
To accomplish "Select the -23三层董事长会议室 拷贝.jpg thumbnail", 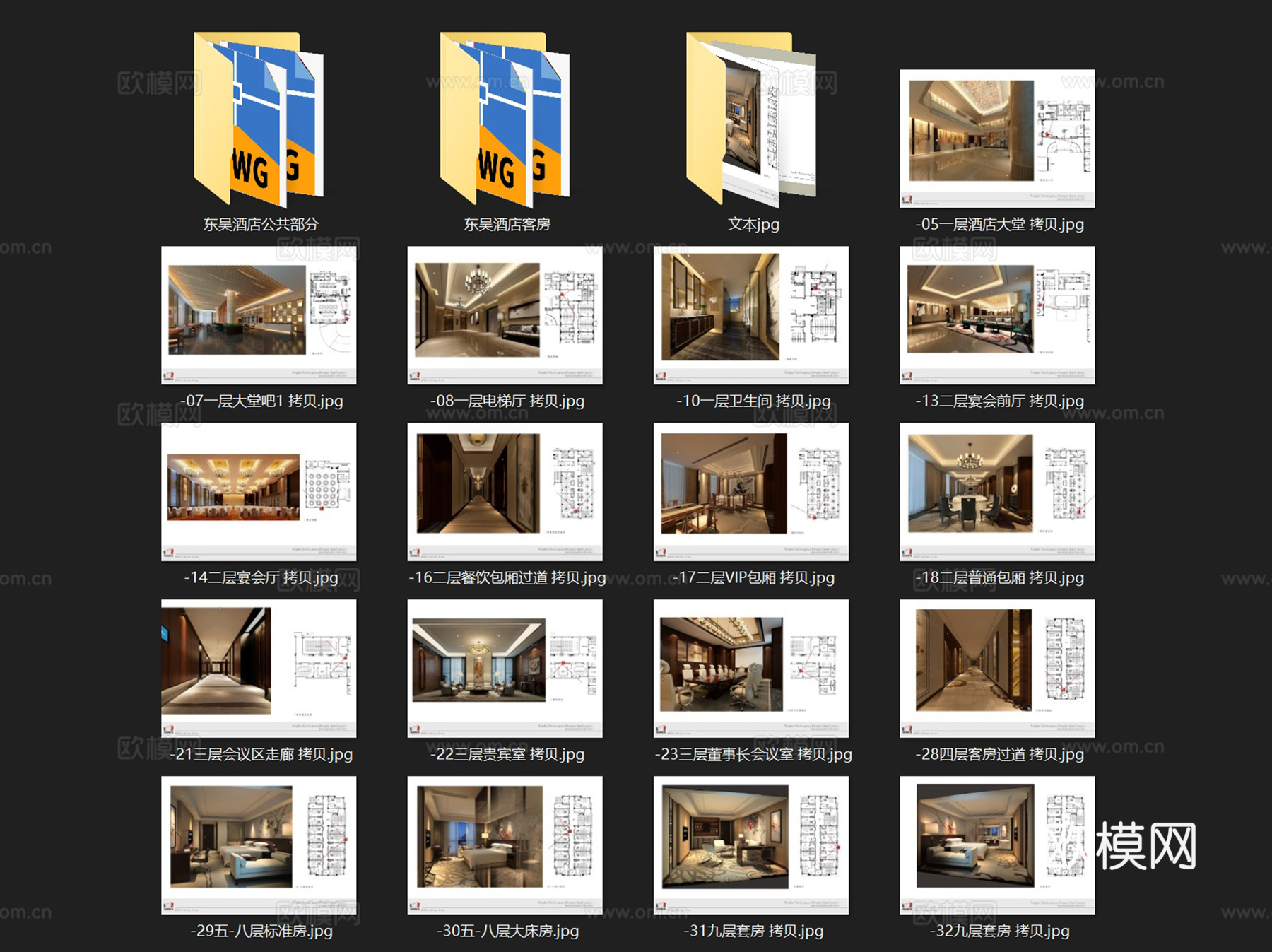I will (751, 669).
